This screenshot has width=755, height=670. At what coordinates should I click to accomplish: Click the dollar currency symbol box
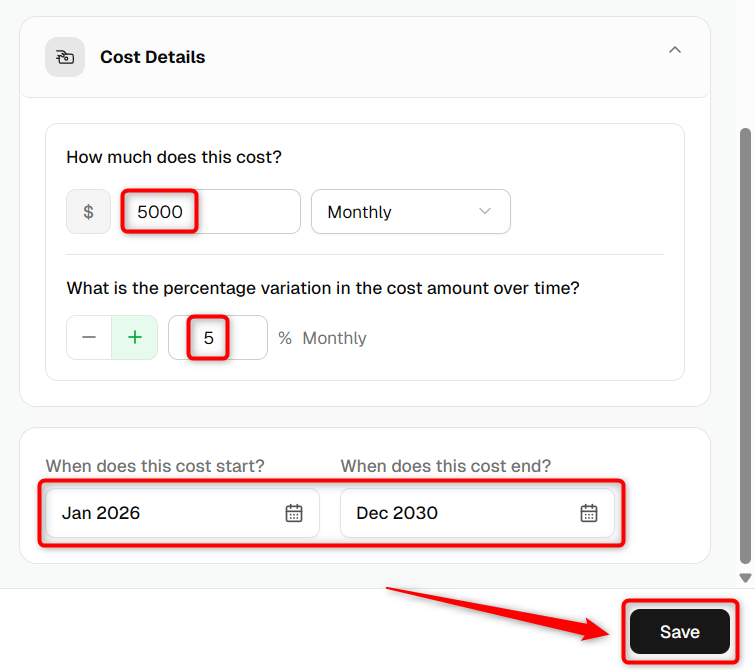click(89, 211)
